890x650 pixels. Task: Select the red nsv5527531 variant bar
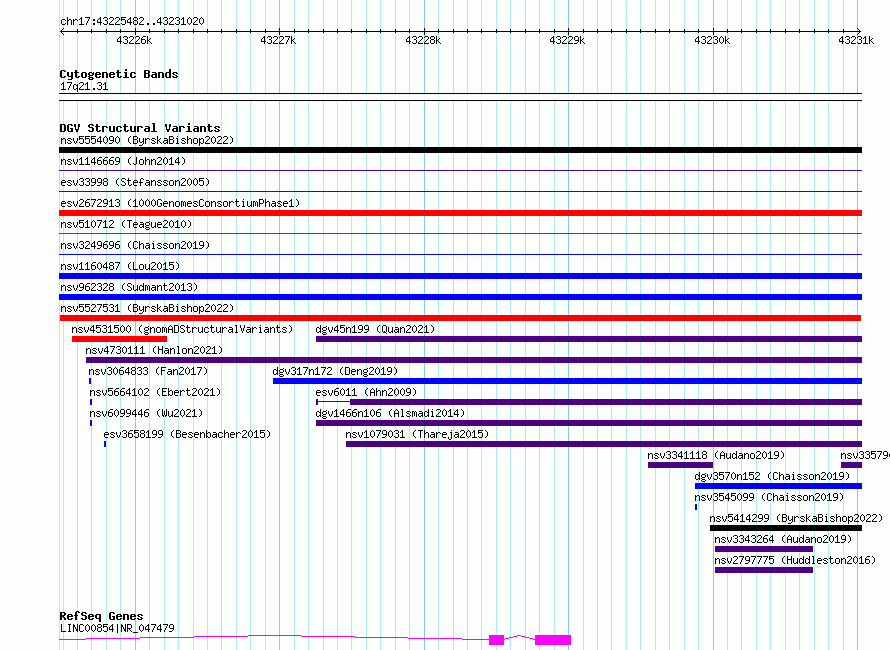tap(460, 318)
